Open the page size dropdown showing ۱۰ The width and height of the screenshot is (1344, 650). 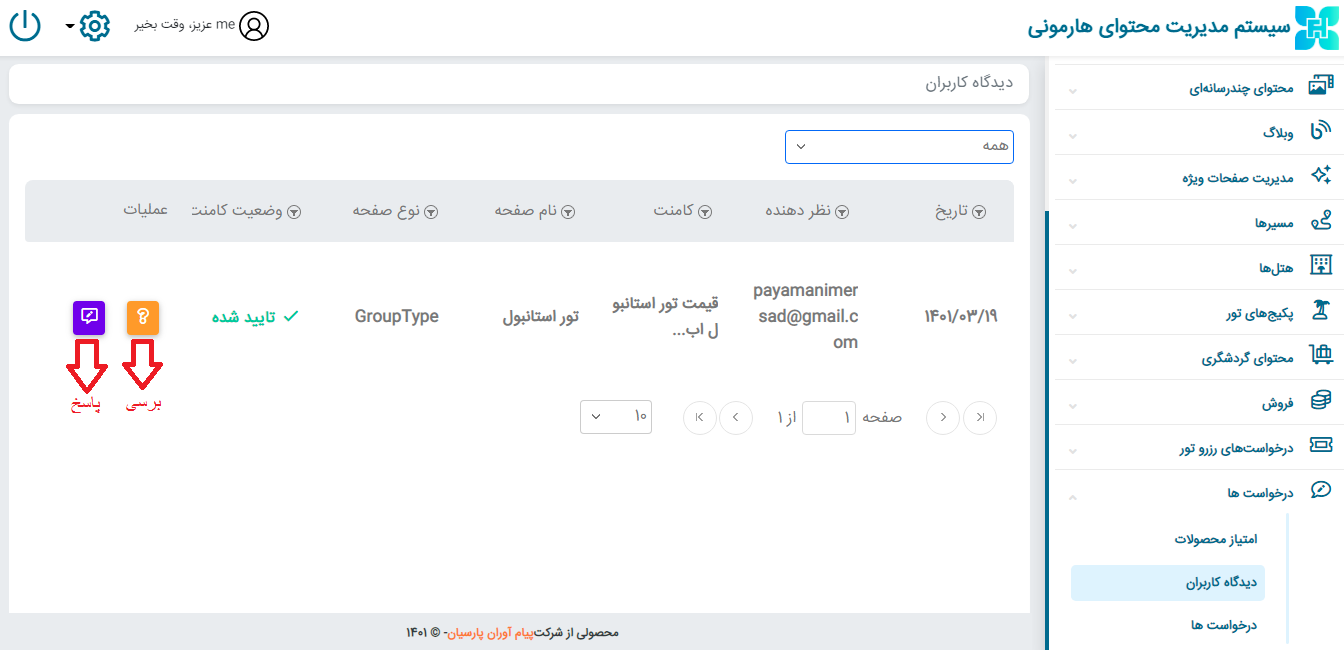[615, 416]
